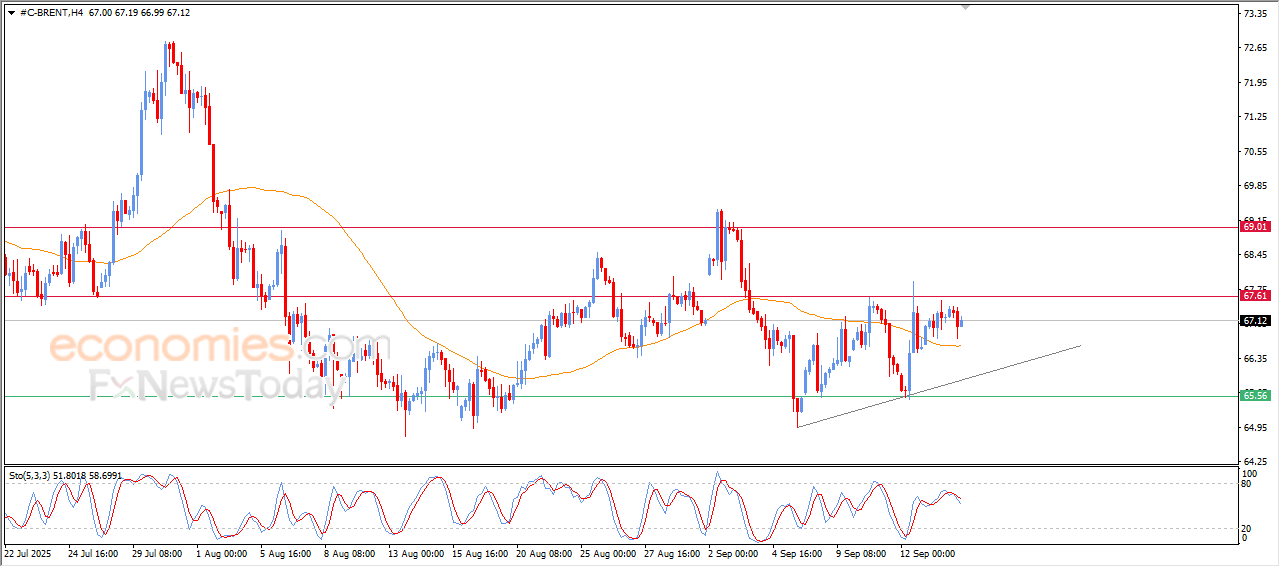Select the red 69.01 price label

tap(1255, 227)
